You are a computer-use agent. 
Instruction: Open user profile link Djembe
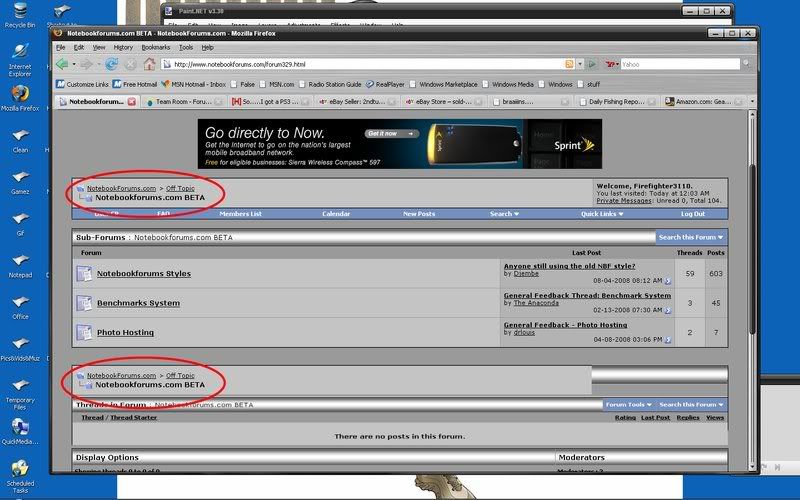(526, 273)
